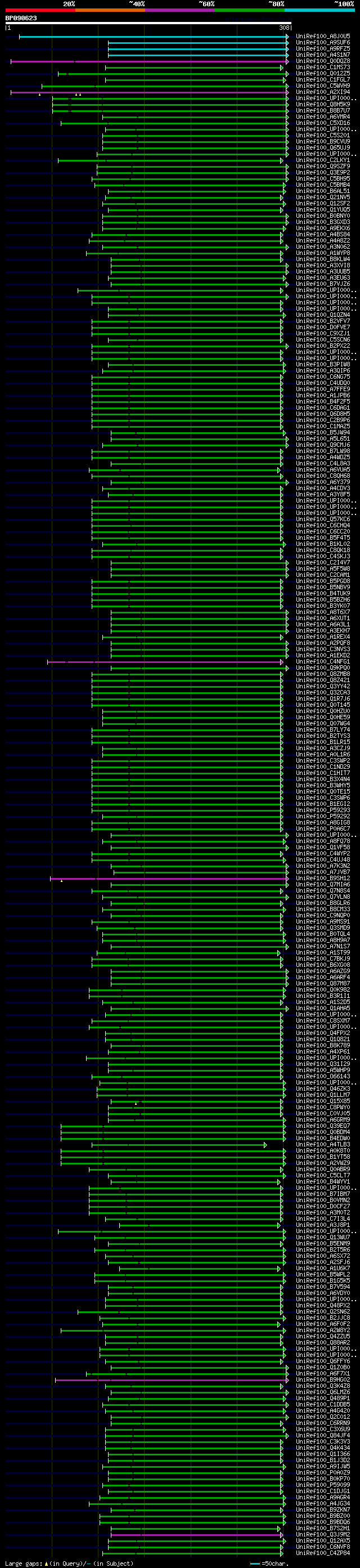
Task: Click the cyan ~100% identity legend segment
Action: tap(319, 10)
